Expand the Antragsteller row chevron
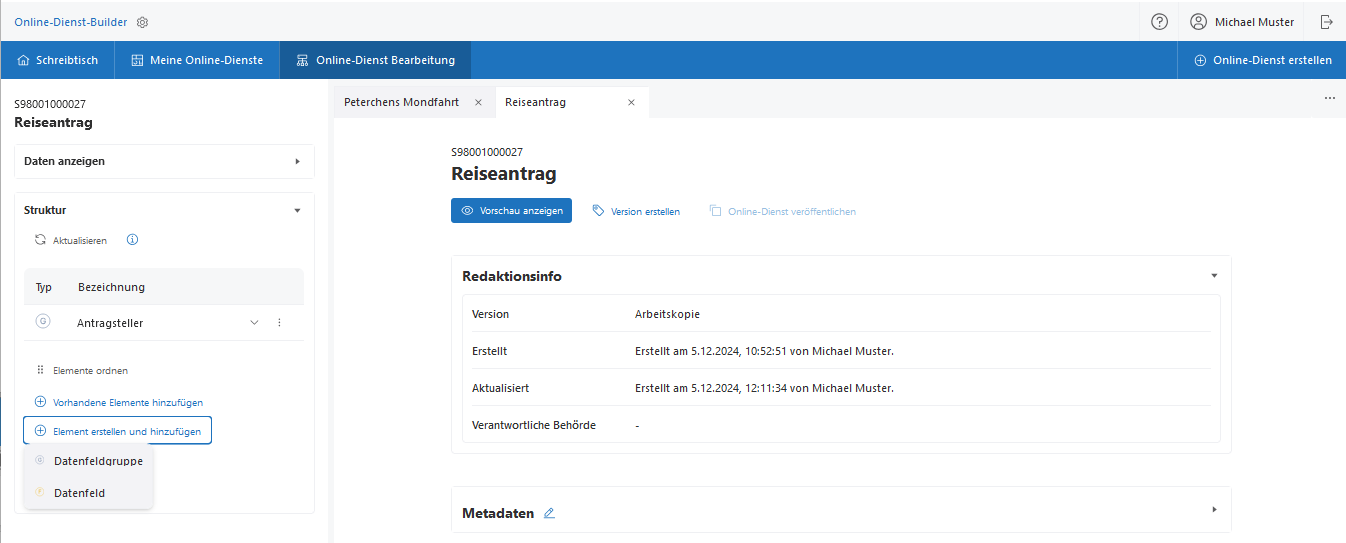The image size is (1346, 543). [254, 323]
